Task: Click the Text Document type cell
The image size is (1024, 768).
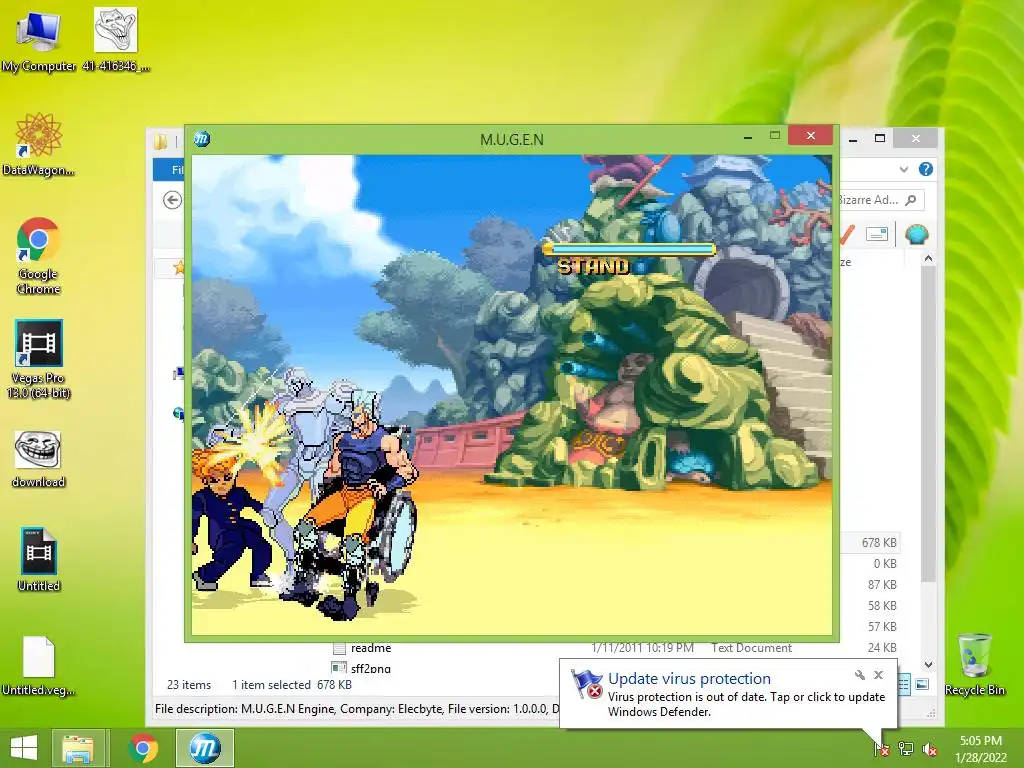Action: (x=751, y=648)
